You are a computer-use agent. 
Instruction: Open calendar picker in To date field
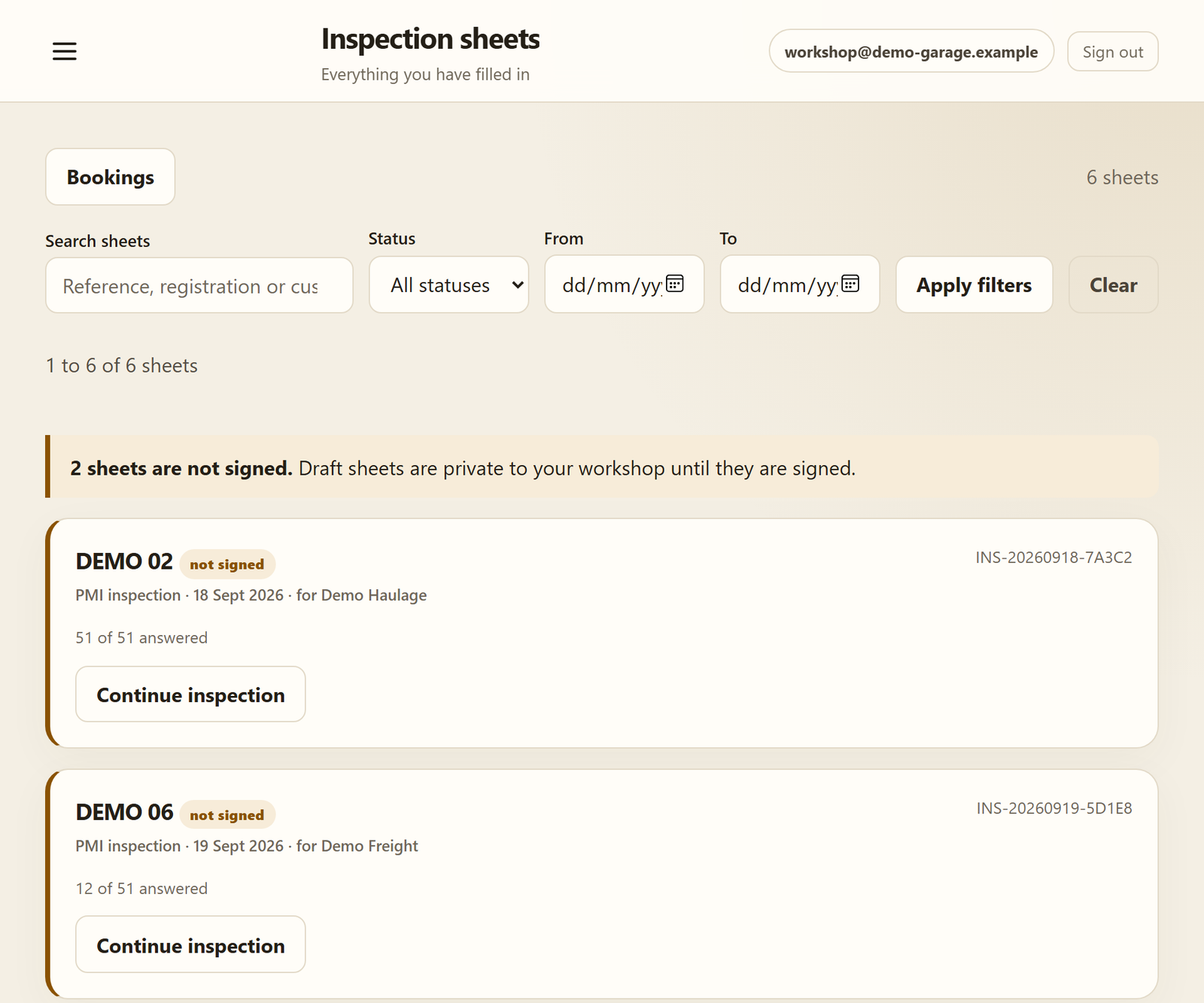coord(850,284)
